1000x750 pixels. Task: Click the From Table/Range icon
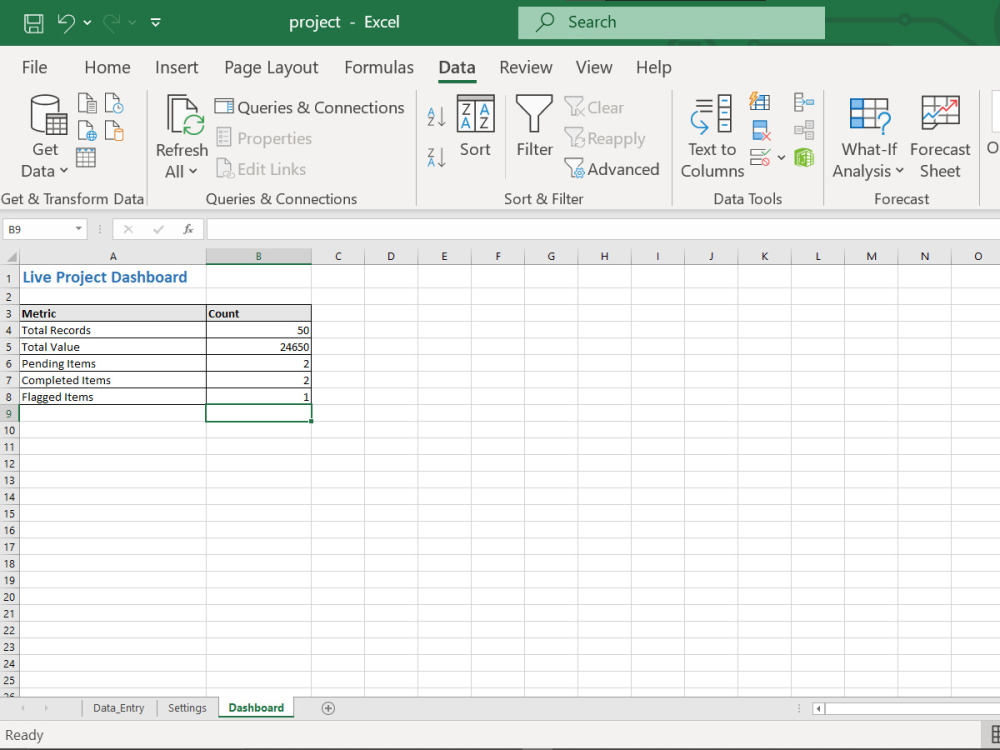click(86, 158)
